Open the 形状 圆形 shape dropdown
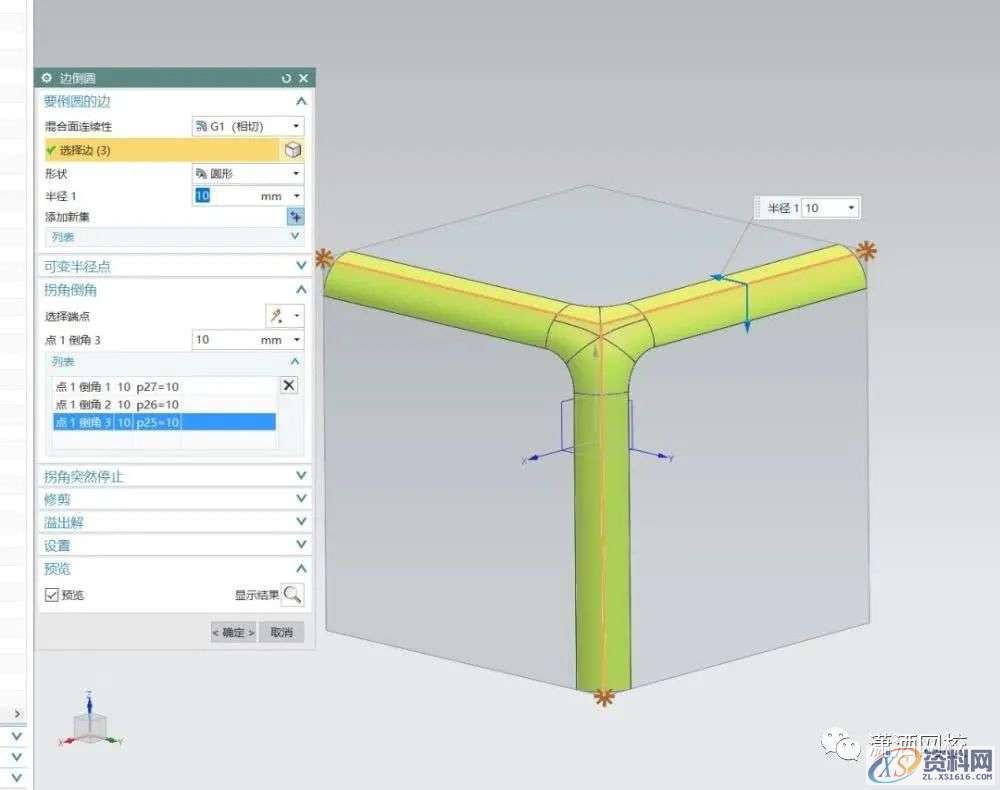 pos(247,173)
